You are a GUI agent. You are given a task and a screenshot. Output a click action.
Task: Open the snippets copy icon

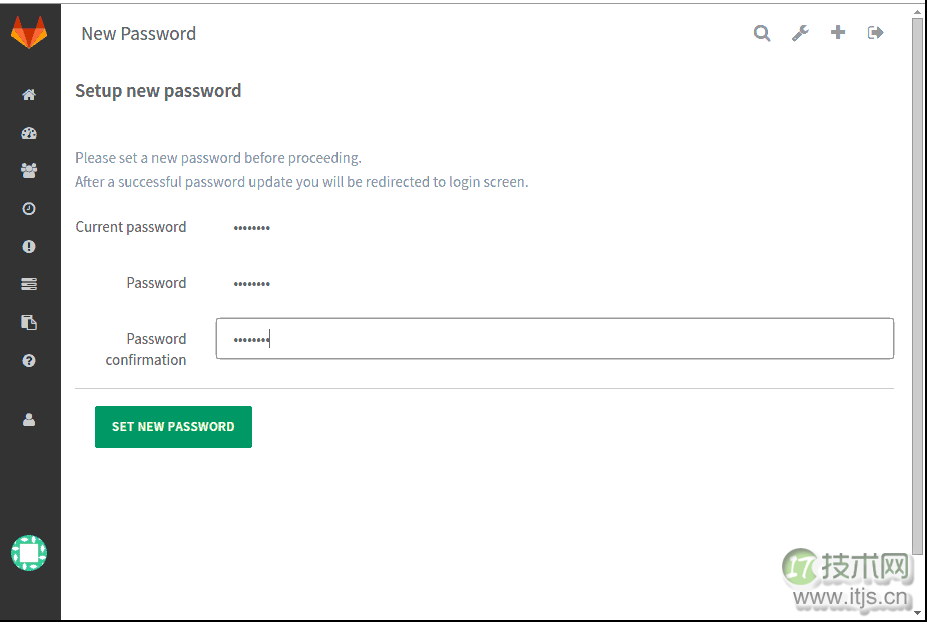click(29, 322)
